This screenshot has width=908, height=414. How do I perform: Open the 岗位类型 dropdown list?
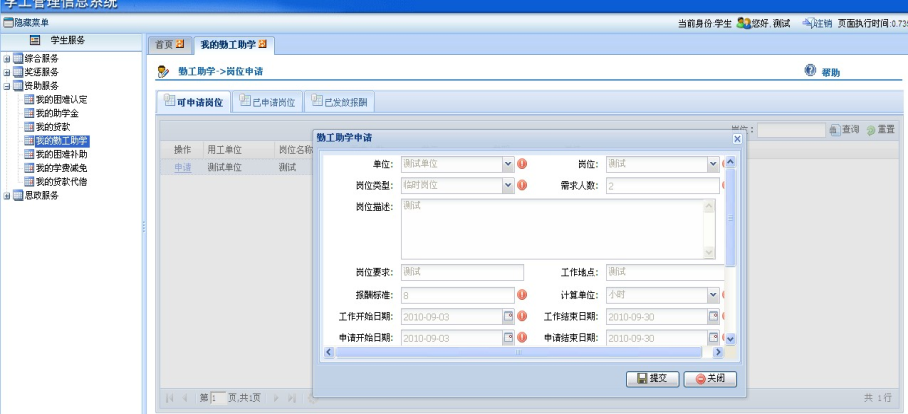coord(507,185)
